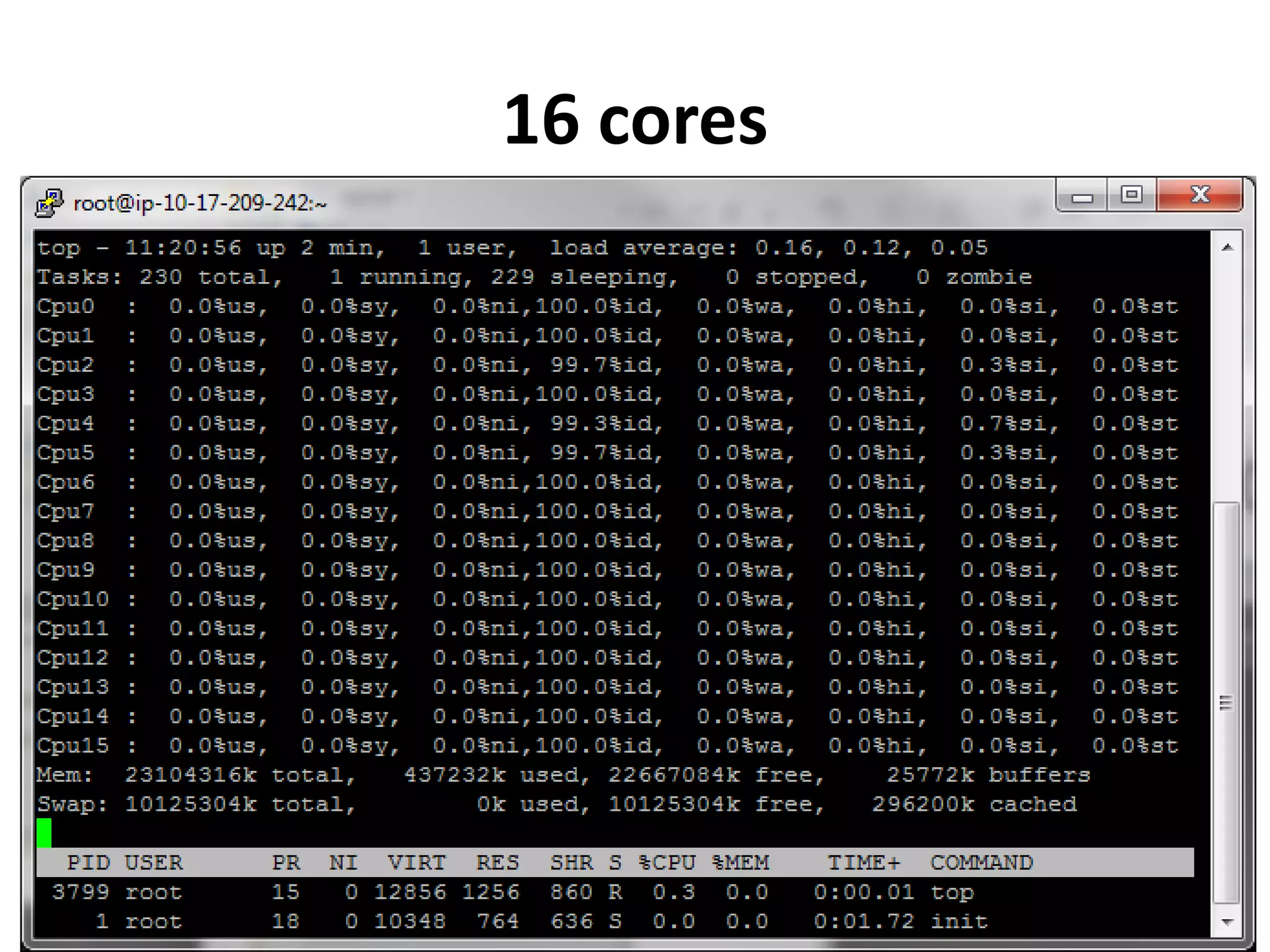Minimize the PuTTY terminal window
The width and height of the screenshot is (1270, 952).
coord(1082,196)
